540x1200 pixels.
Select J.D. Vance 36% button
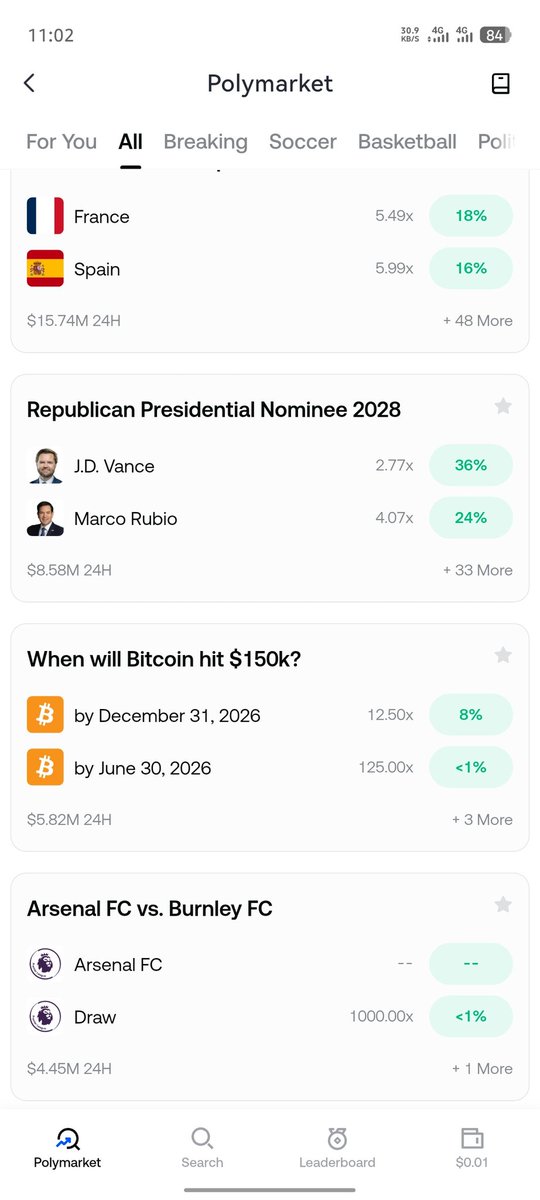pyautogui.click(x=471, y=466)
